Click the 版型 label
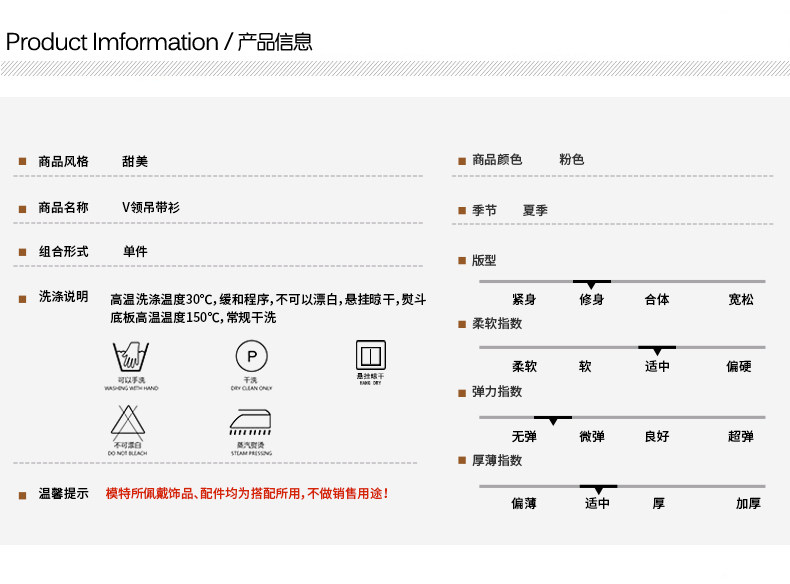The width and height of the screenshot is (790, 584). pos(484,261)
